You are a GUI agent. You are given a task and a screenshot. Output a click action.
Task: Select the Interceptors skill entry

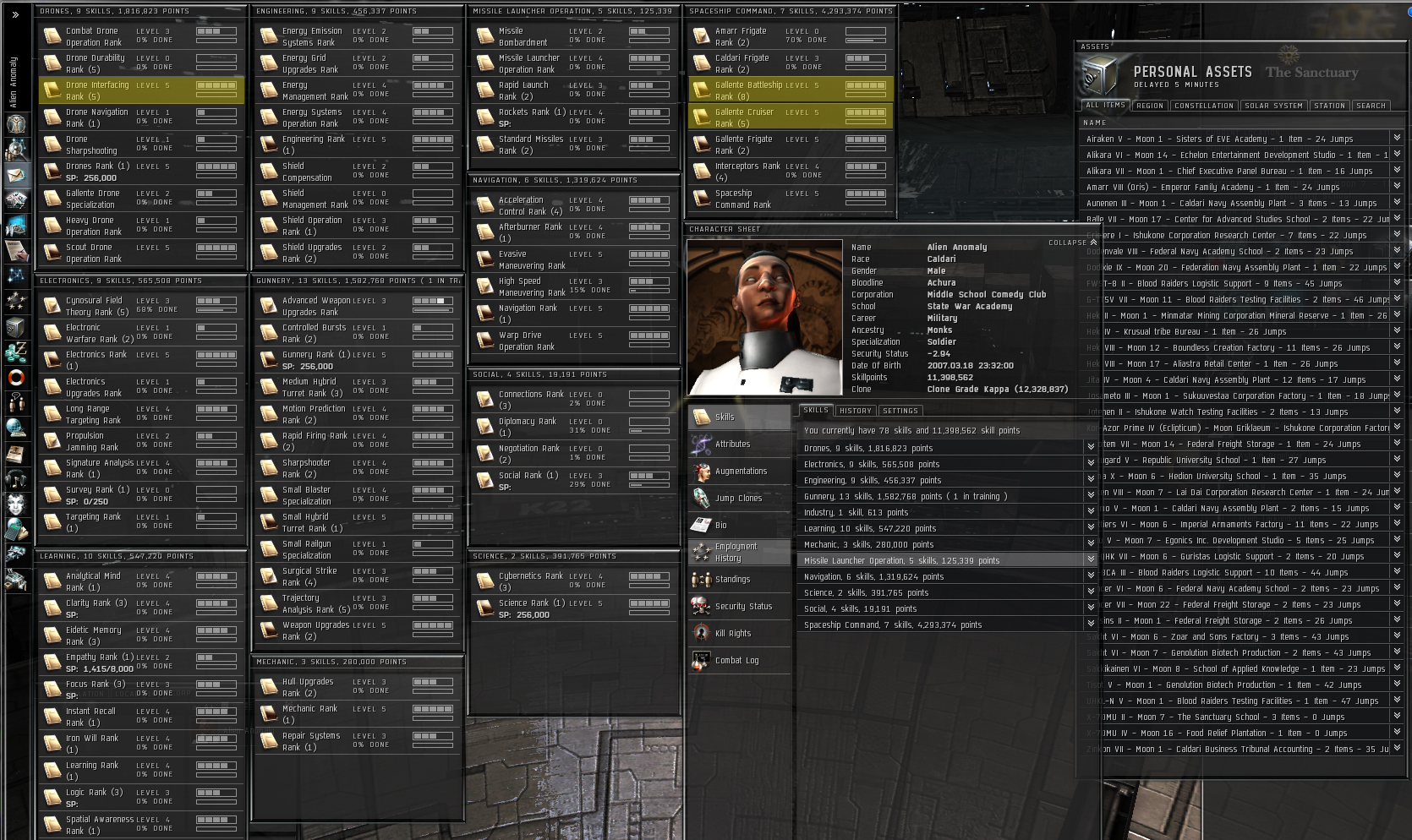[791, 172]
